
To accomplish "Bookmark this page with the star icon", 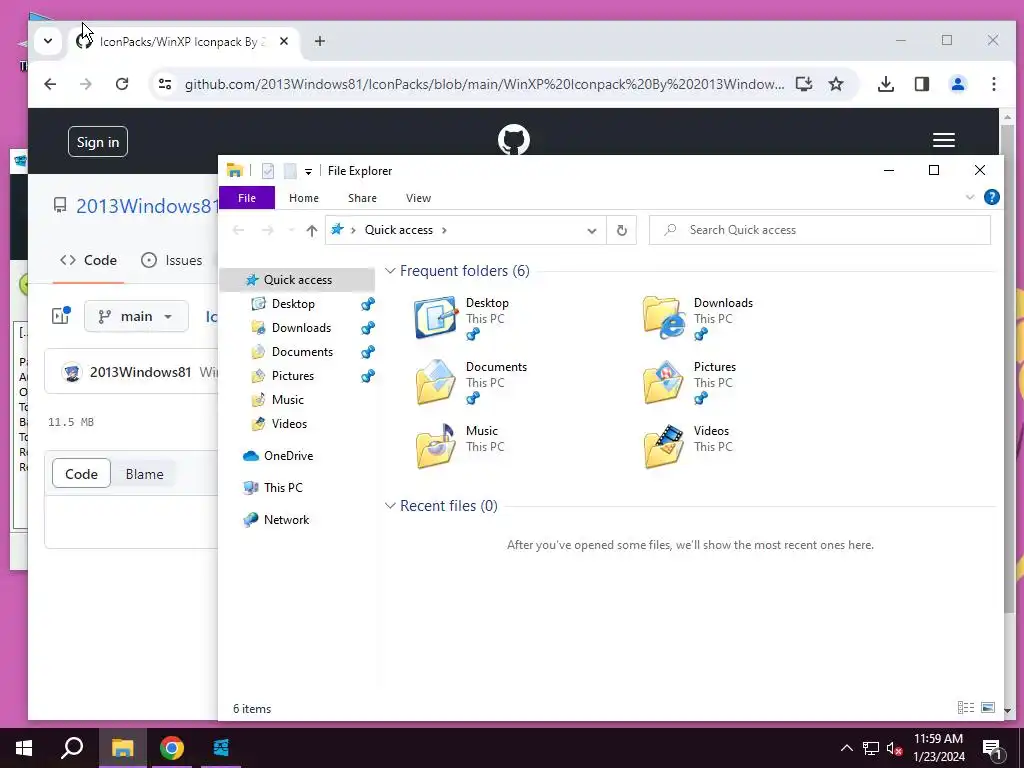I will pos(836,84).
